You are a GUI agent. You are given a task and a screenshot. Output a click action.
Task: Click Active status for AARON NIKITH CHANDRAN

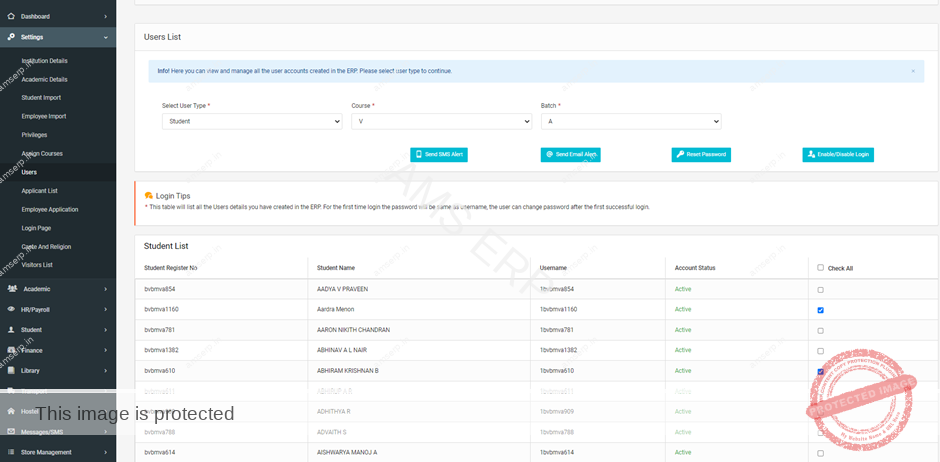coord(683,330)
